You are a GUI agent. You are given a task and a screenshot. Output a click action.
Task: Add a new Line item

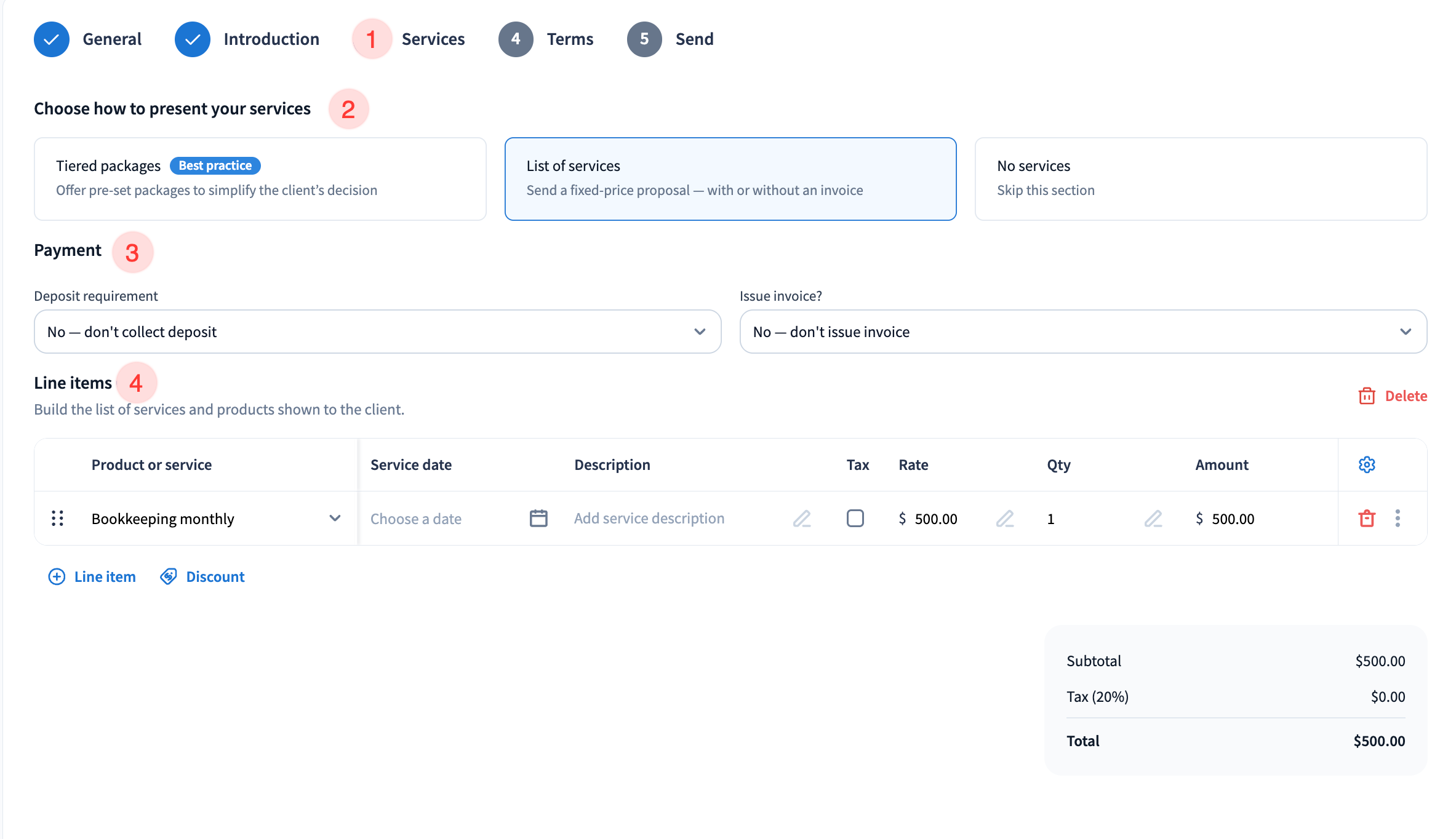92,576
